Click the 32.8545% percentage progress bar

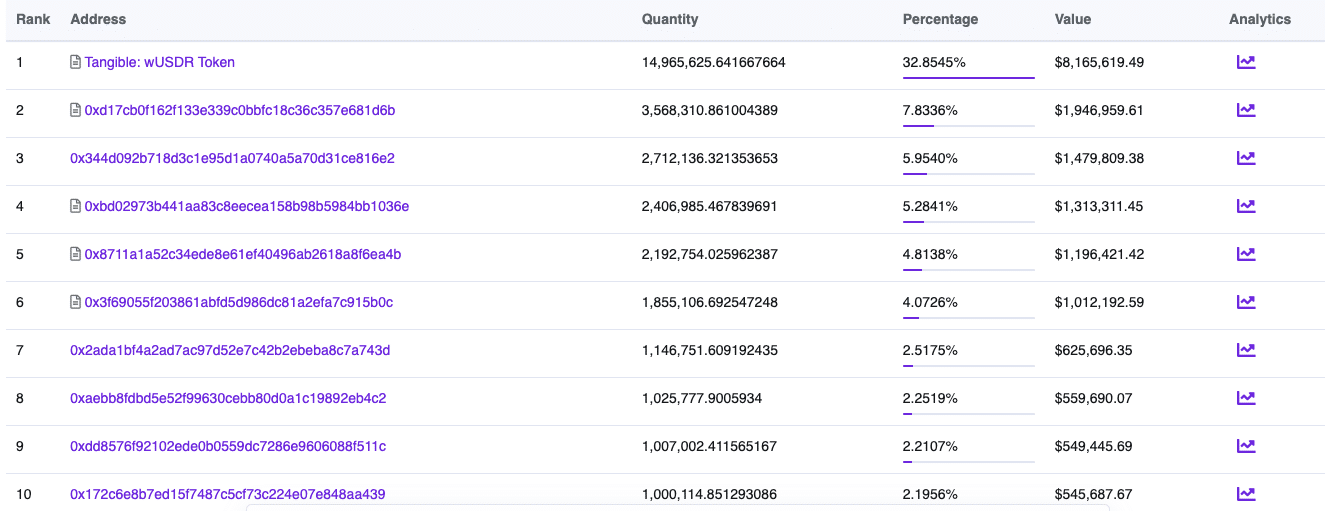[x=968, y=77]
